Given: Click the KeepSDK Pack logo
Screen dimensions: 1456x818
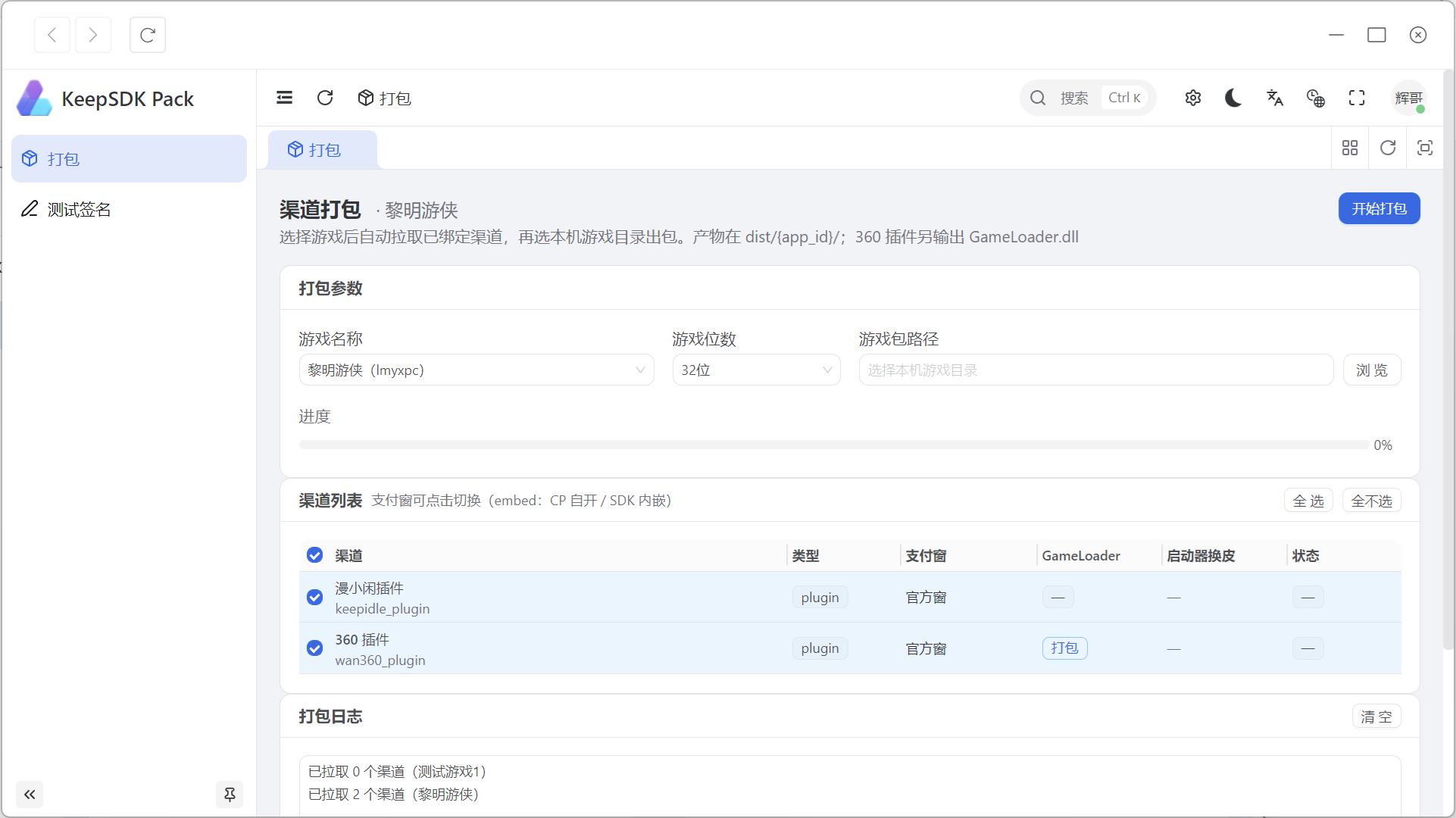Looking at the screenshot, I should coord(35,98).
